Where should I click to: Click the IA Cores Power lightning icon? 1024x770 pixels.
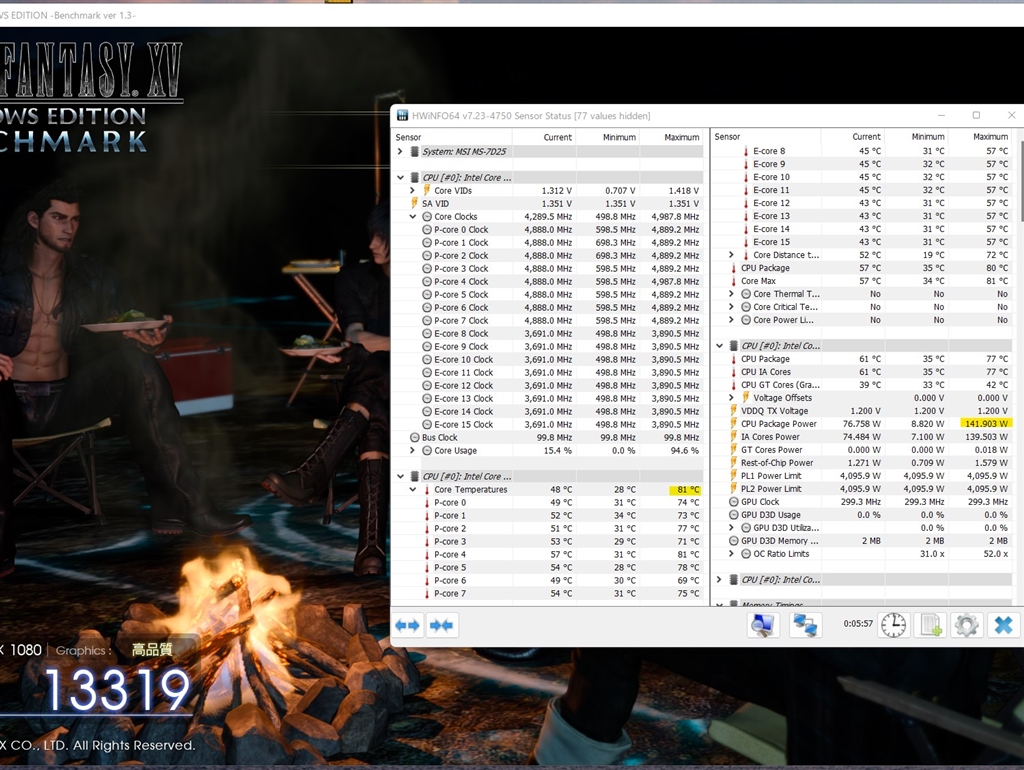tap(733, 436)
